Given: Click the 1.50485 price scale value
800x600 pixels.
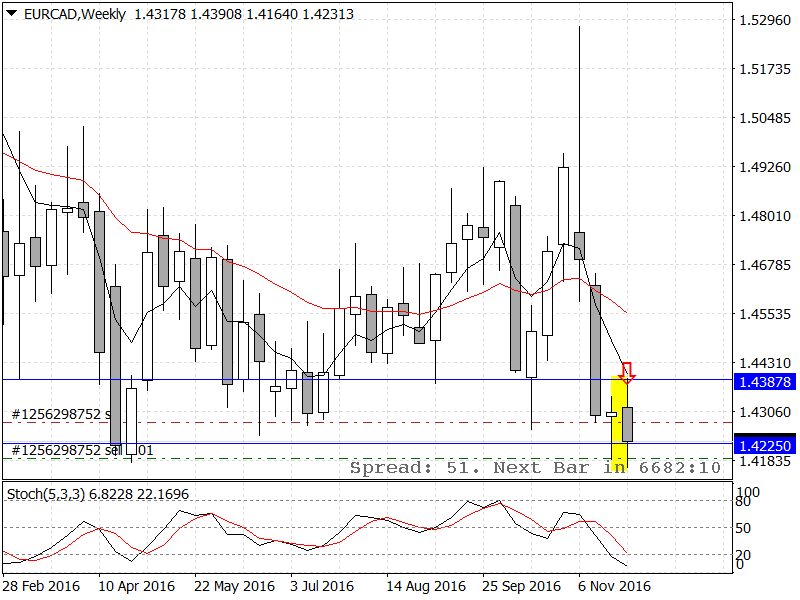Looking at the screenshot, I should pyautogui.click(x=765, y=118).
